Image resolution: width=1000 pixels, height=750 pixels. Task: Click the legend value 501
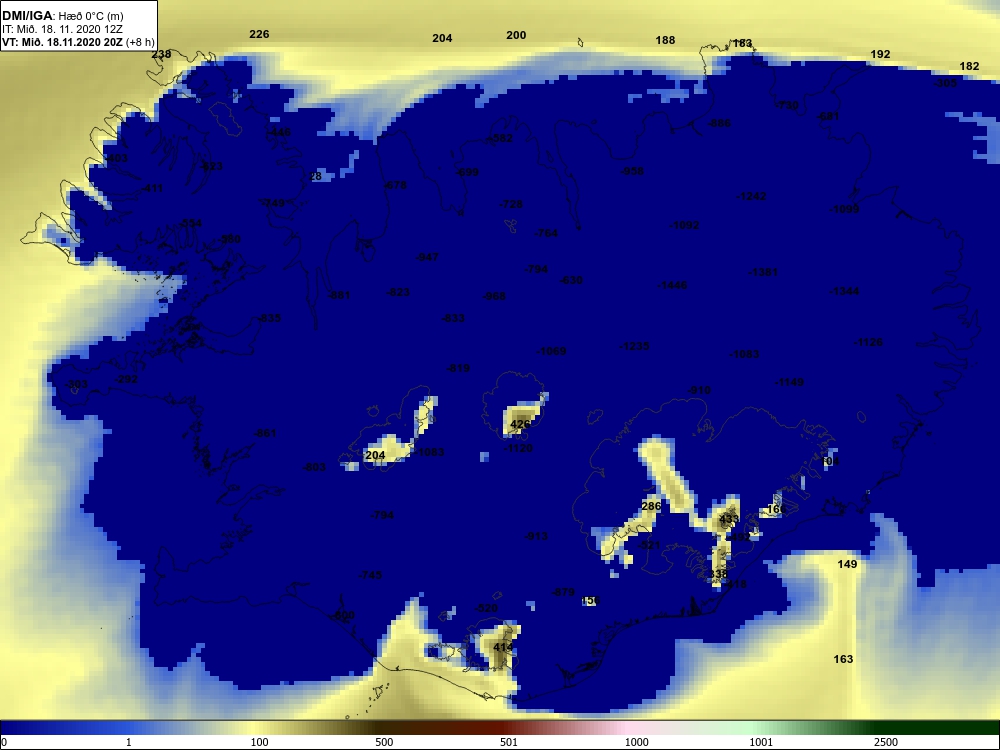tap(508, 742)
